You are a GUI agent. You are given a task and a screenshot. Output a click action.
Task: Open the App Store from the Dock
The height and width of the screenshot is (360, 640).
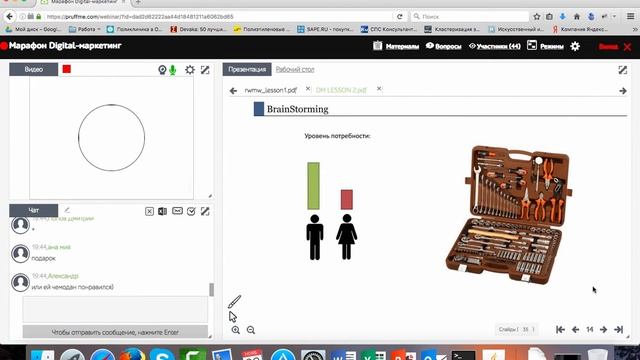pos(283,354)
